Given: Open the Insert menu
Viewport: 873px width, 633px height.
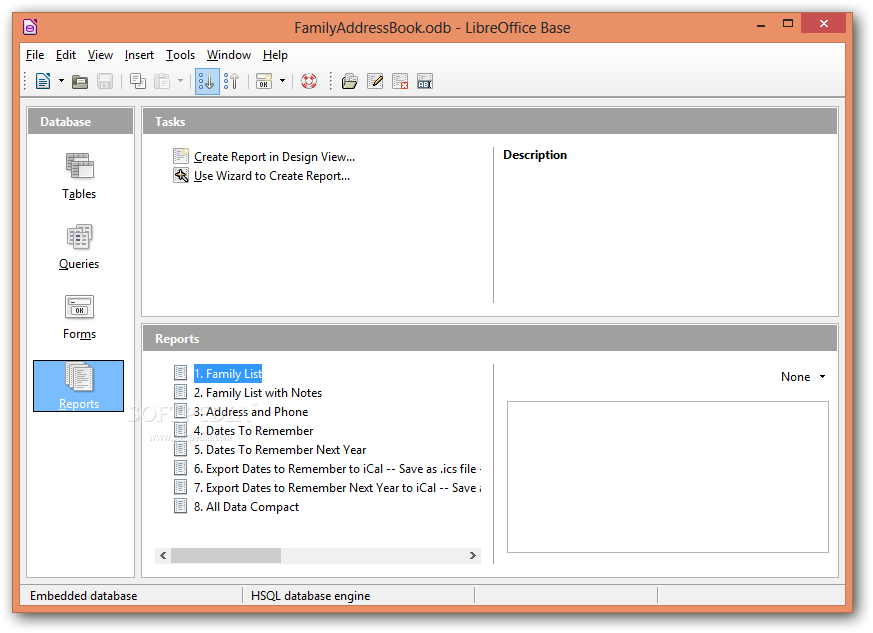Looking at the screenshot, I should 139,55.
